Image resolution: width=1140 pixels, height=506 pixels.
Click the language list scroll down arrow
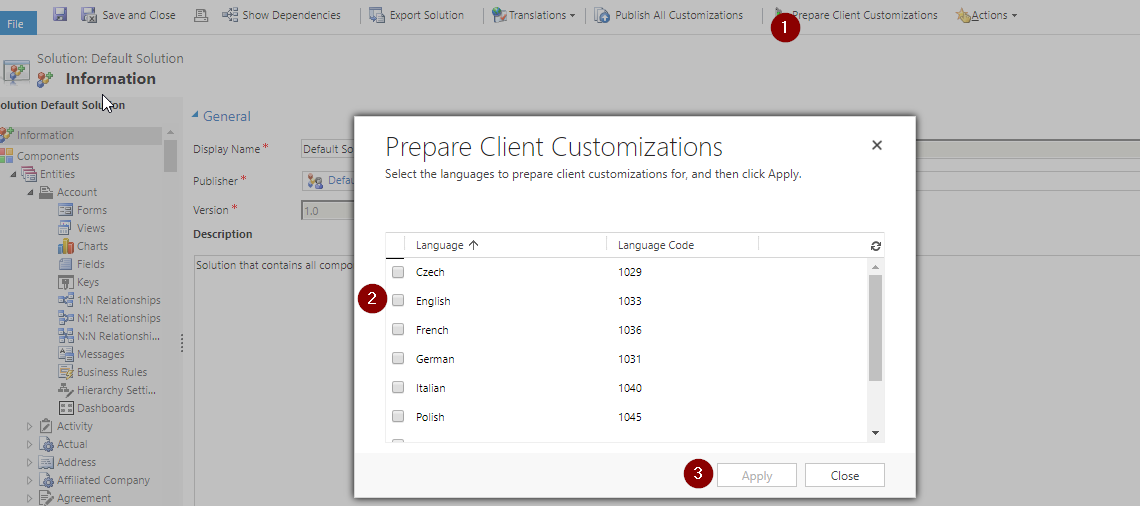pyautogui.click(x=875, y=433)
